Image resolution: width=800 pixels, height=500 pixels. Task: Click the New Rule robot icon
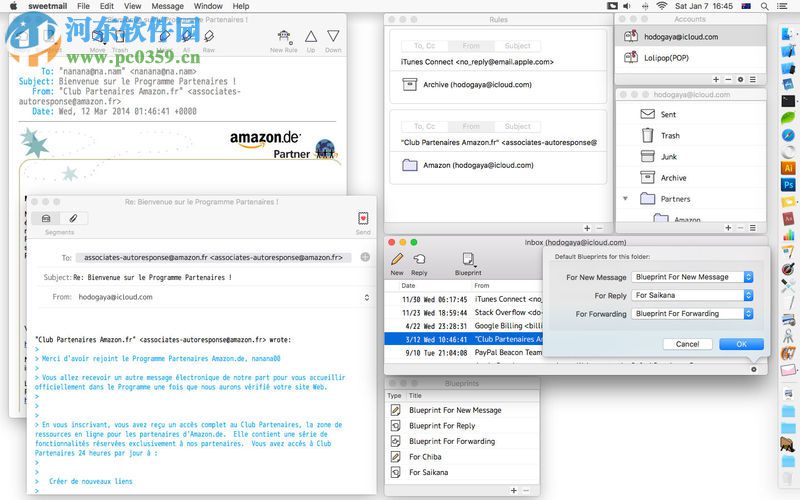coord(284,36)
